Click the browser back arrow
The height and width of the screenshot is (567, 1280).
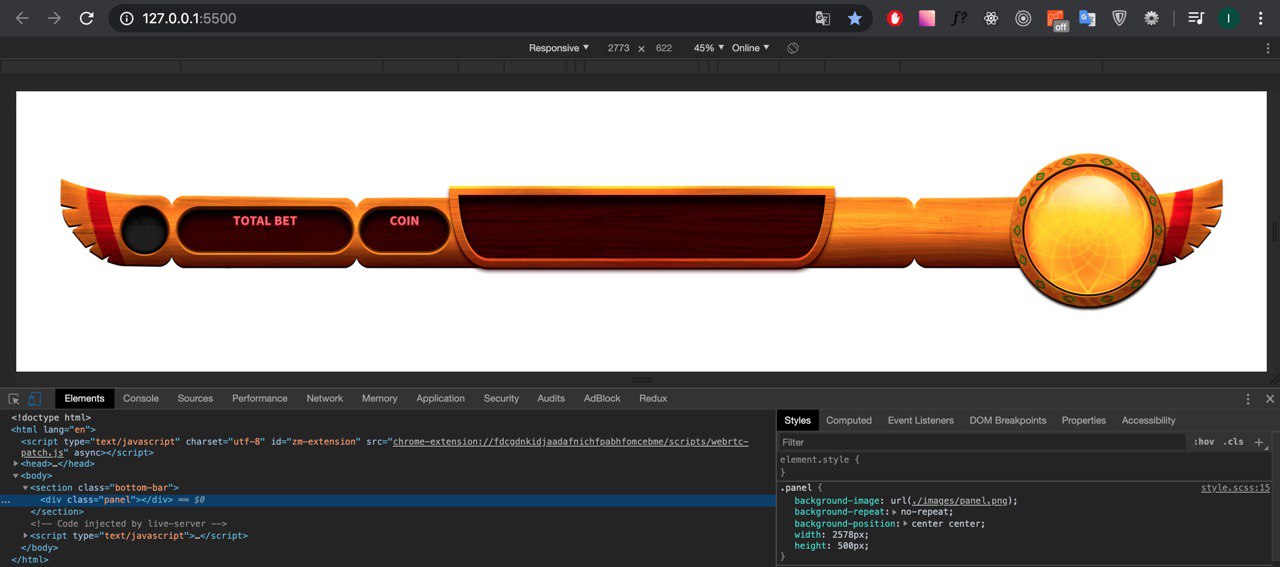pos(22,18)
